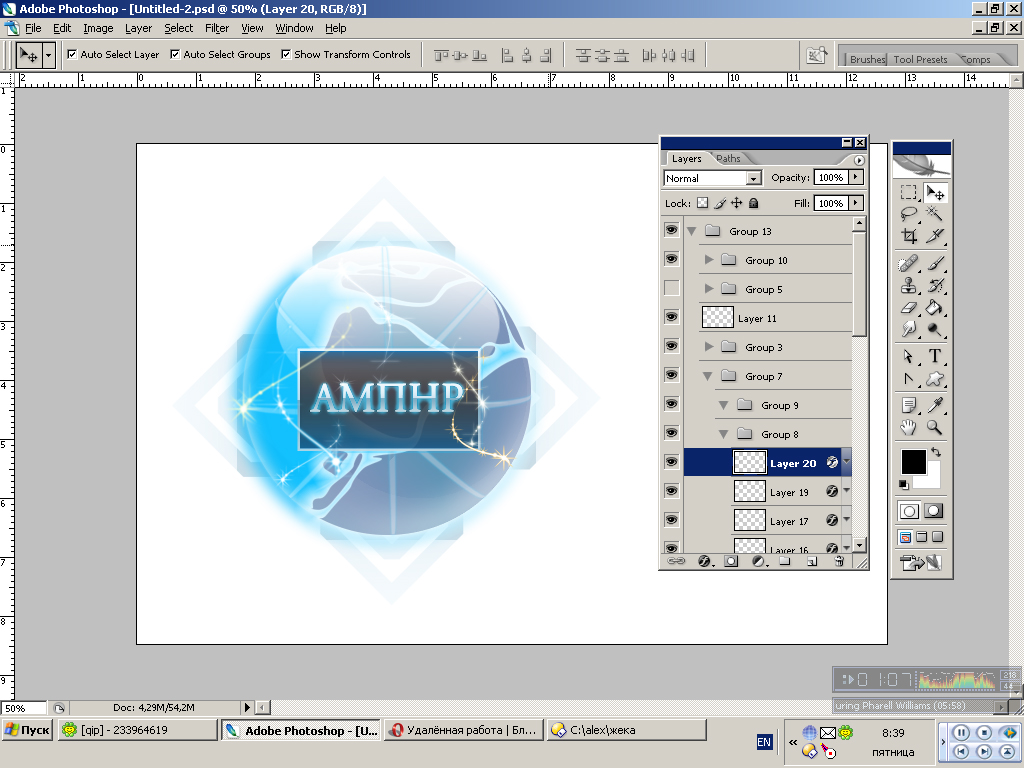Click the foreground color swatch
The image size is (1024, 768).
[913, 462]
